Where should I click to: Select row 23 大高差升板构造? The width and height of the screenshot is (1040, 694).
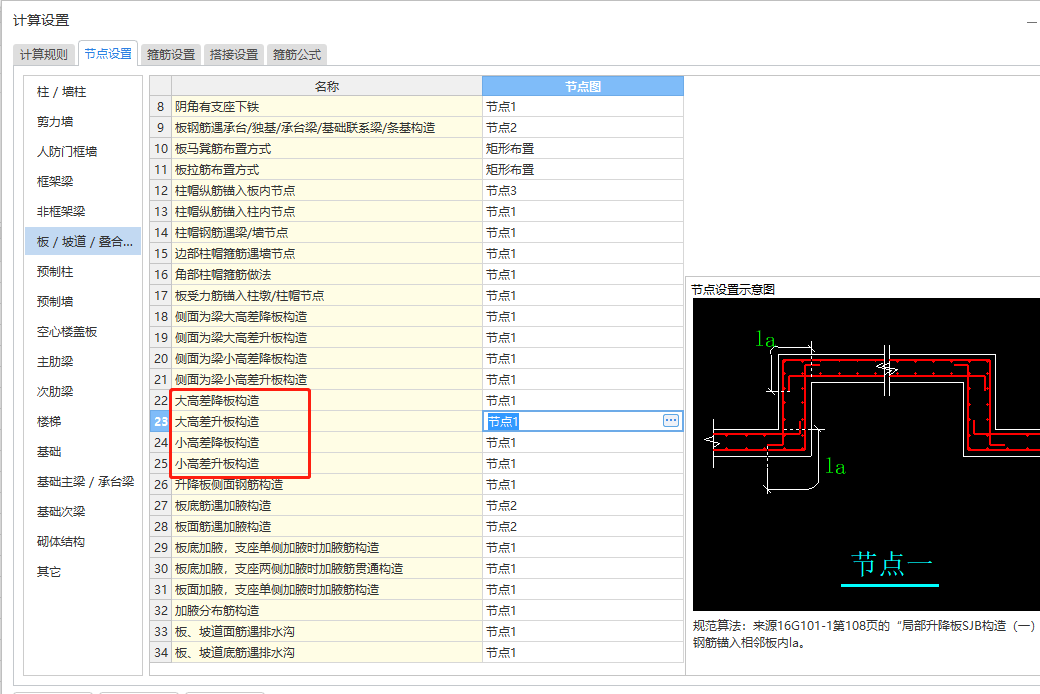(326, 422)
